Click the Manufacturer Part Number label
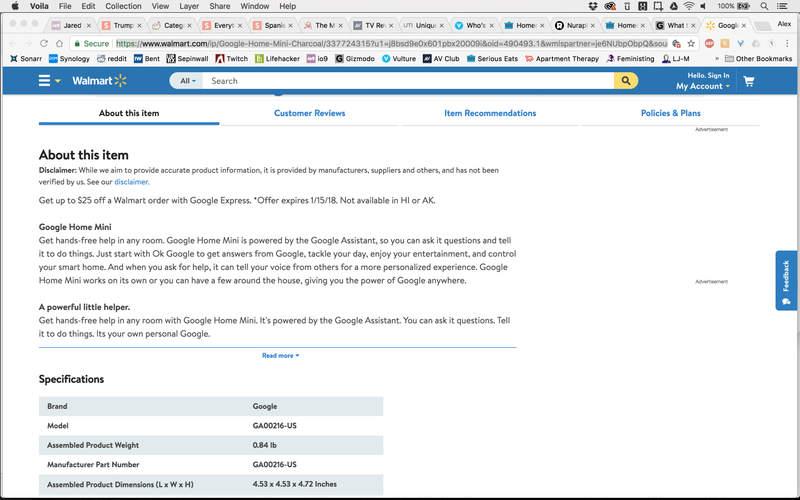Image resolution: width=800 pixels, height=500 pixels. pos(93,464)
